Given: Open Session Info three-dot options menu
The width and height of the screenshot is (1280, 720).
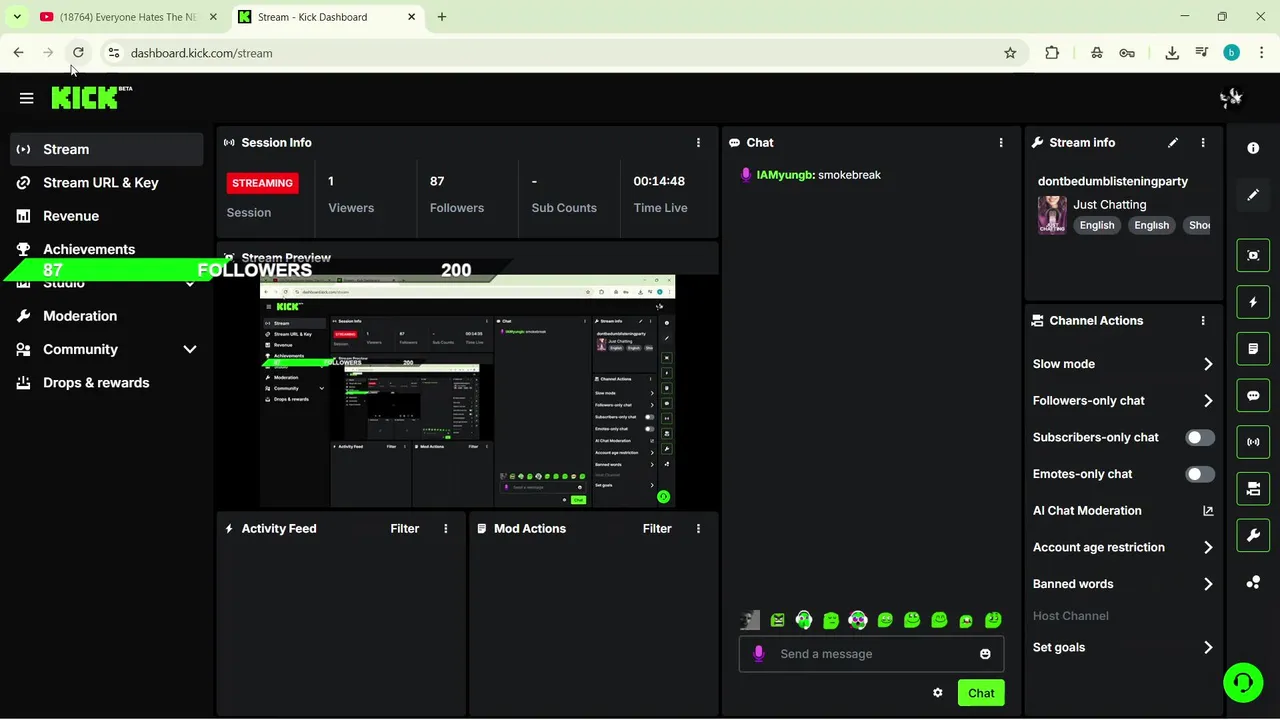Looking at the screenshot, I should click(698, 143).
